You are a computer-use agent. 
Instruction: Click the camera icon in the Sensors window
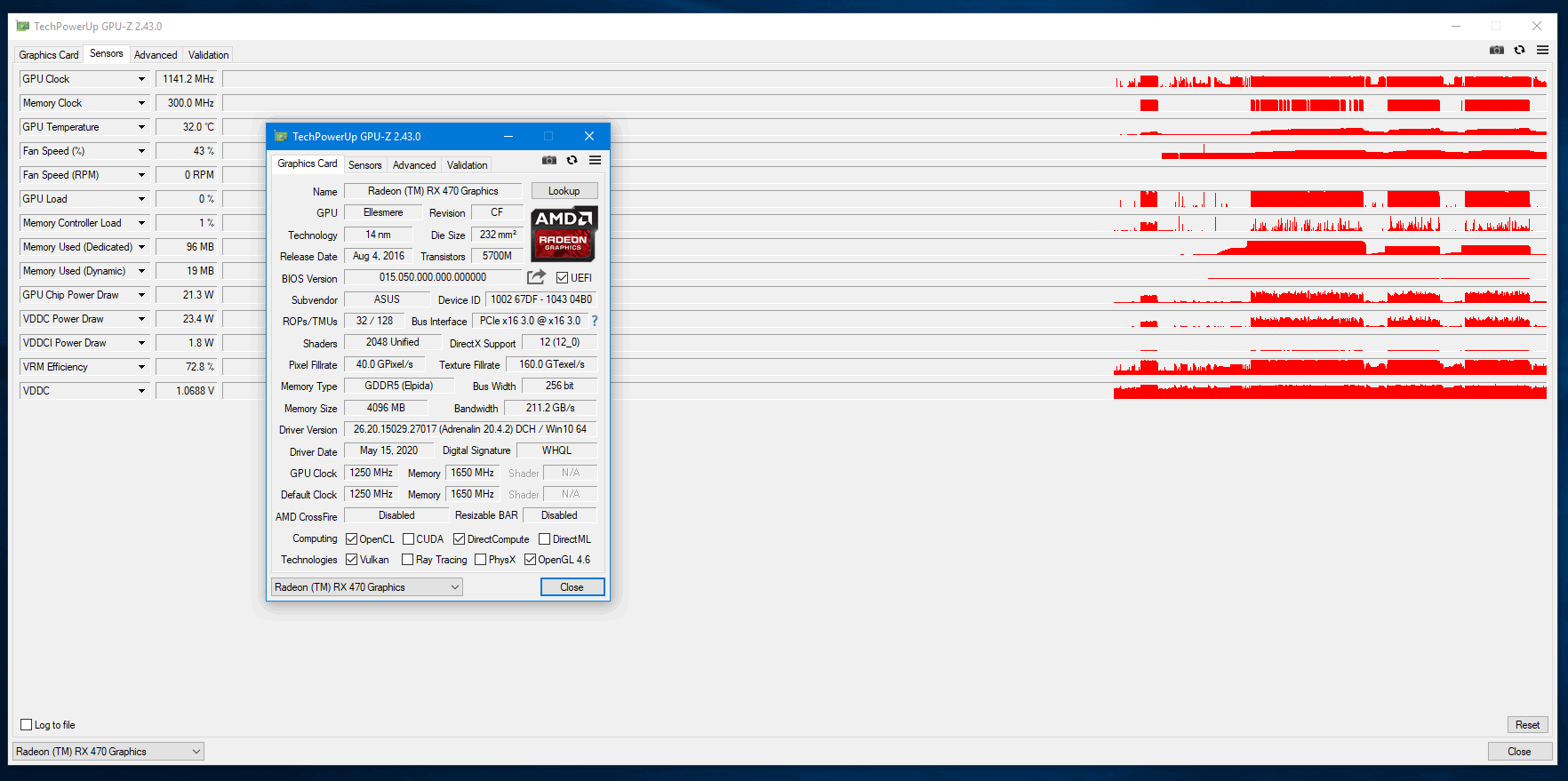point(1497,50)
